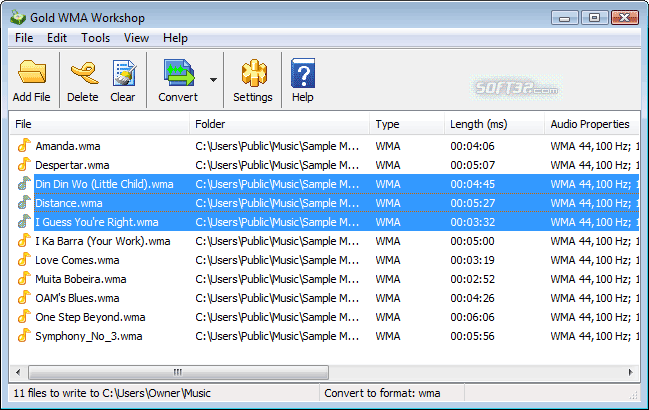The image size is (649, 410).
Task: Open the Tools menu
Action: (x=95, y=38)
